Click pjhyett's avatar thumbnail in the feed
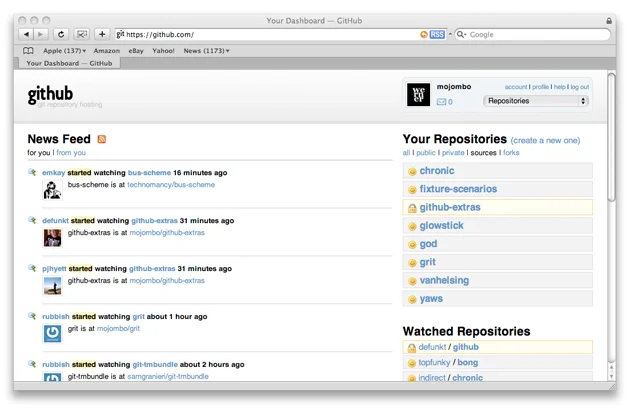Viewport: 630px width, 408px height. (53, 286)
